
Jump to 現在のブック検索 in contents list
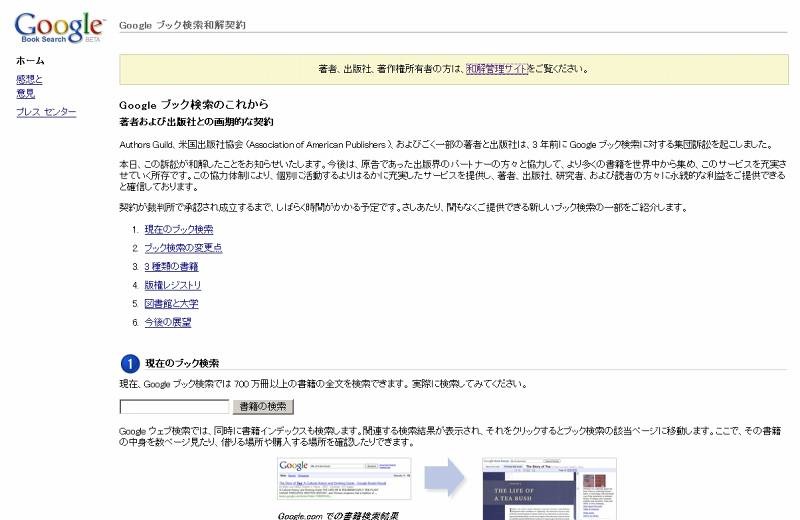pos(178,229)
